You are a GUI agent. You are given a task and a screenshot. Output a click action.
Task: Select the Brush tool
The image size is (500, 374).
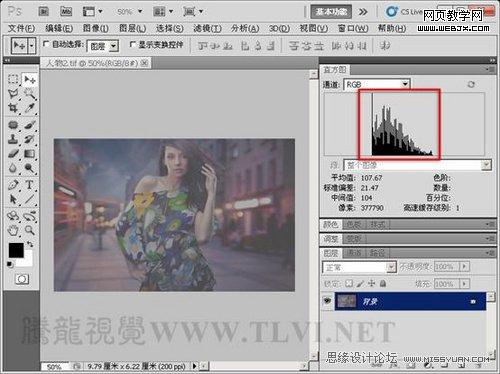(x=30, y=125)
